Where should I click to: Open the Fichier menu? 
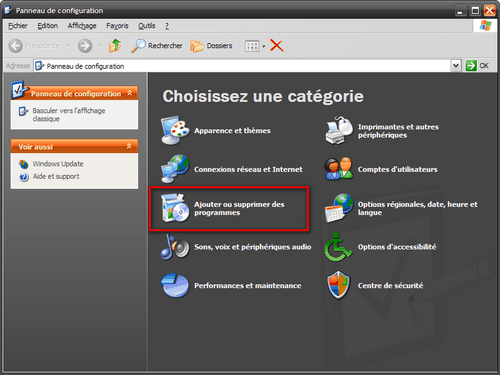coord(18,26)
